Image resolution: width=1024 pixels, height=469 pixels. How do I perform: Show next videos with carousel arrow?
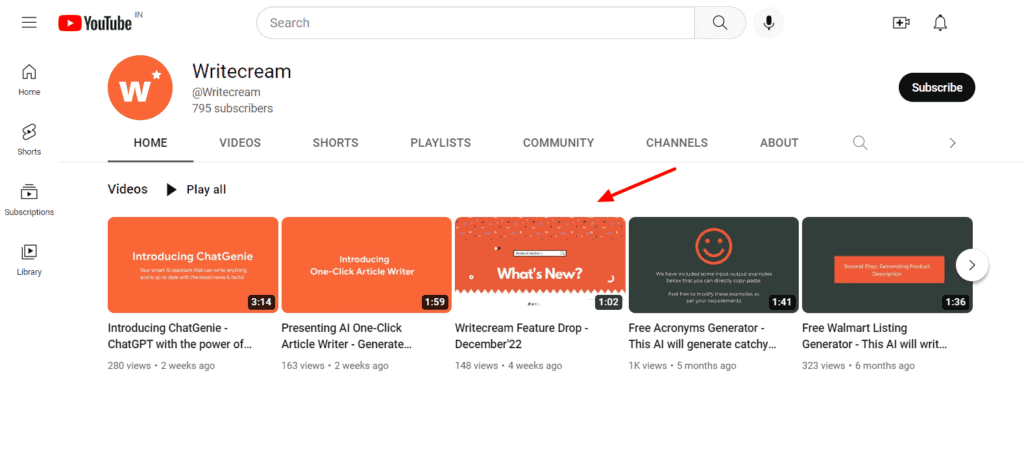tap(972, 265)
